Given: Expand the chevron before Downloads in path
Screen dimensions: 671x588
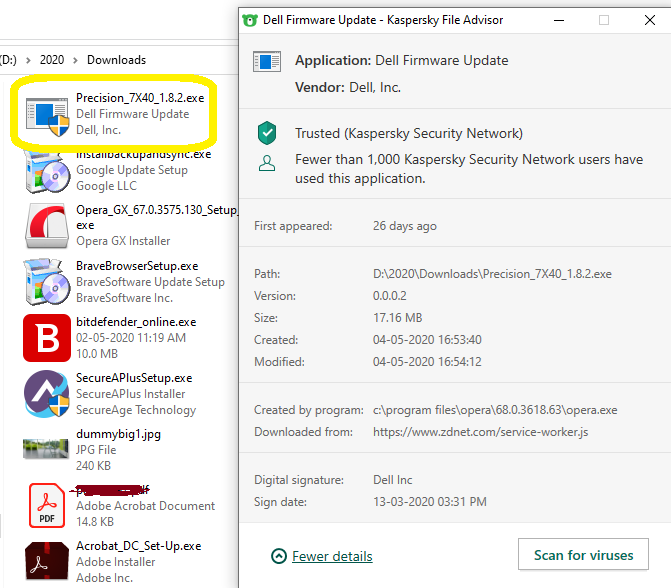Looking at the screenshot, I should point(76,60).
